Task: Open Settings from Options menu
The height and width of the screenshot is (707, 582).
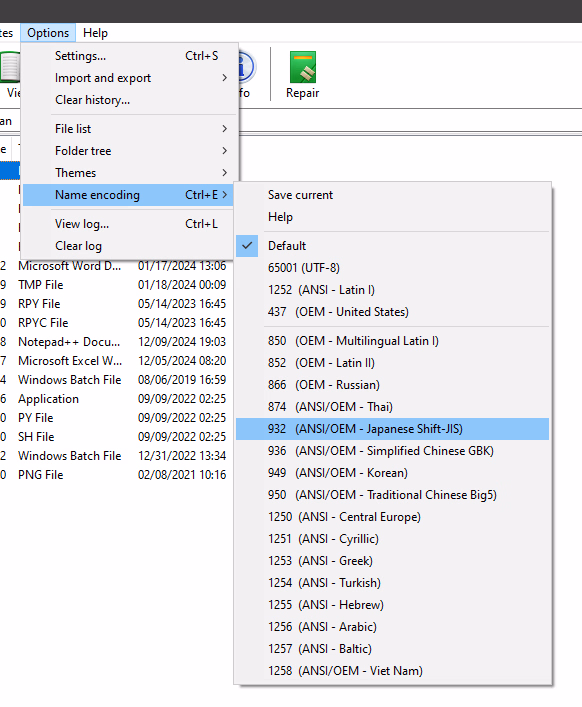Action: tap(129, 56)
